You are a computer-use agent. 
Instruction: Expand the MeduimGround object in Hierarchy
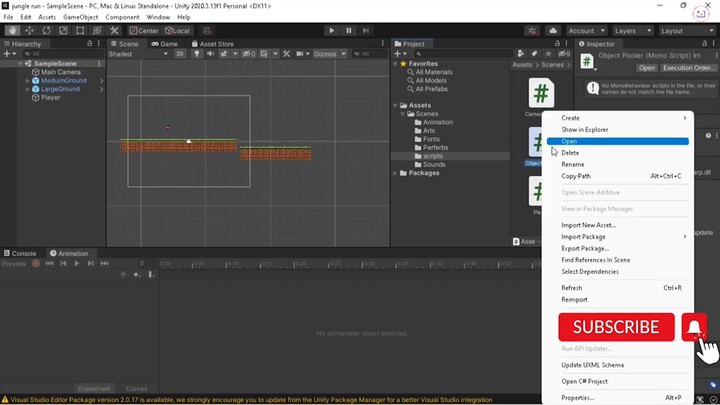point(28,81)
